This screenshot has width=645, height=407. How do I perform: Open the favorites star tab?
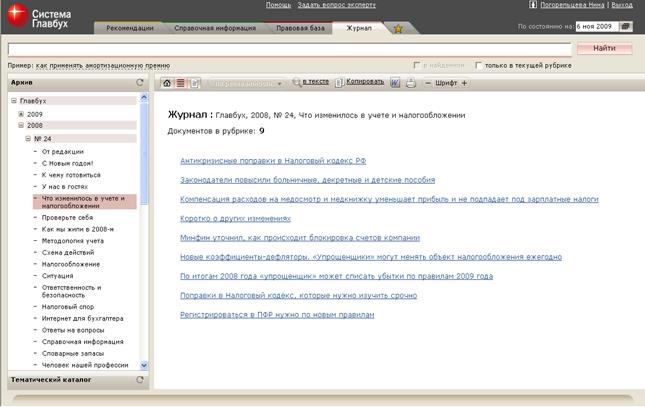(398, 29)
